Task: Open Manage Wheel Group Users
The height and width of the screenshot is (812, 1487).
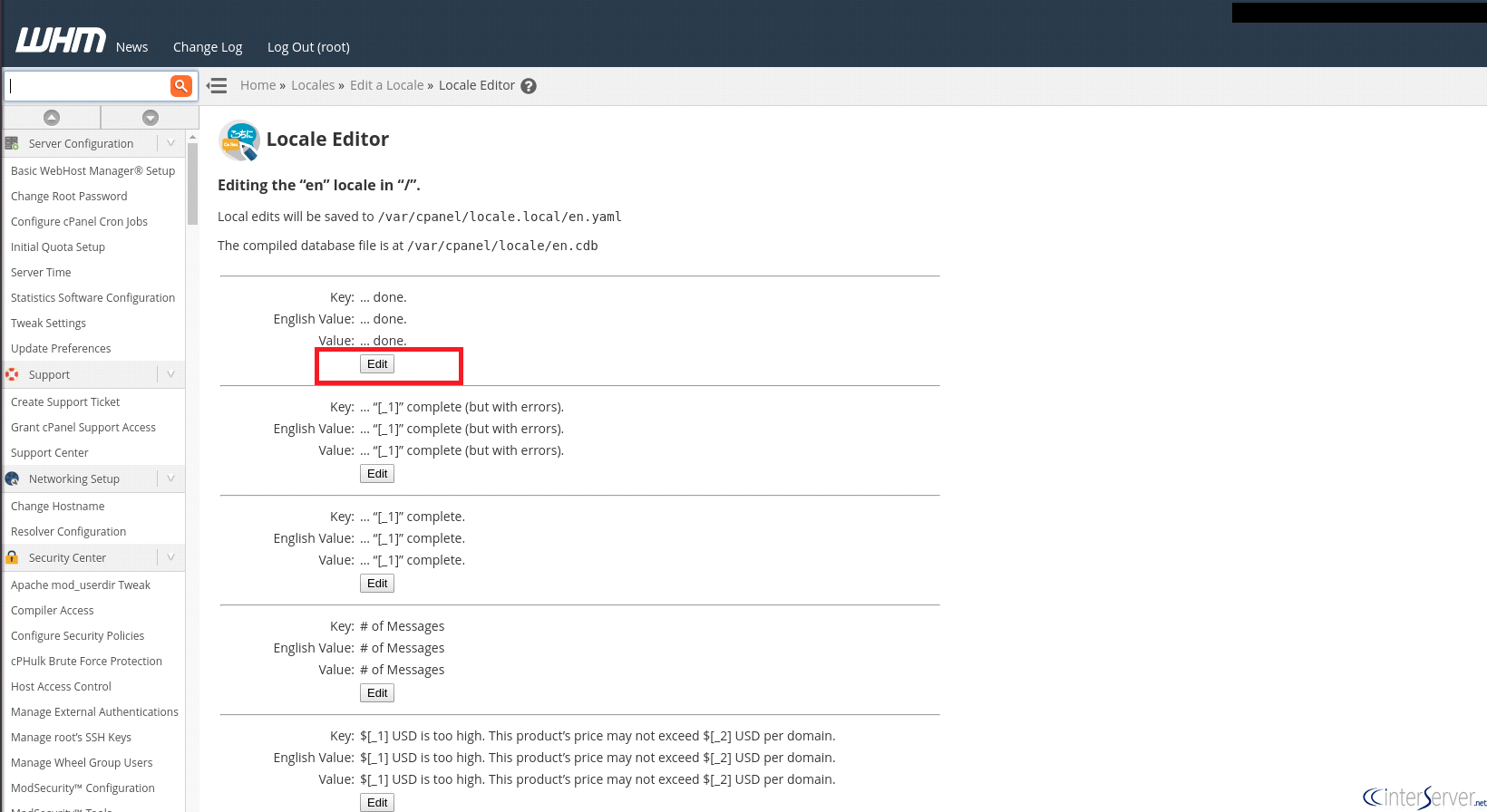Action: [x=82, y=762]
